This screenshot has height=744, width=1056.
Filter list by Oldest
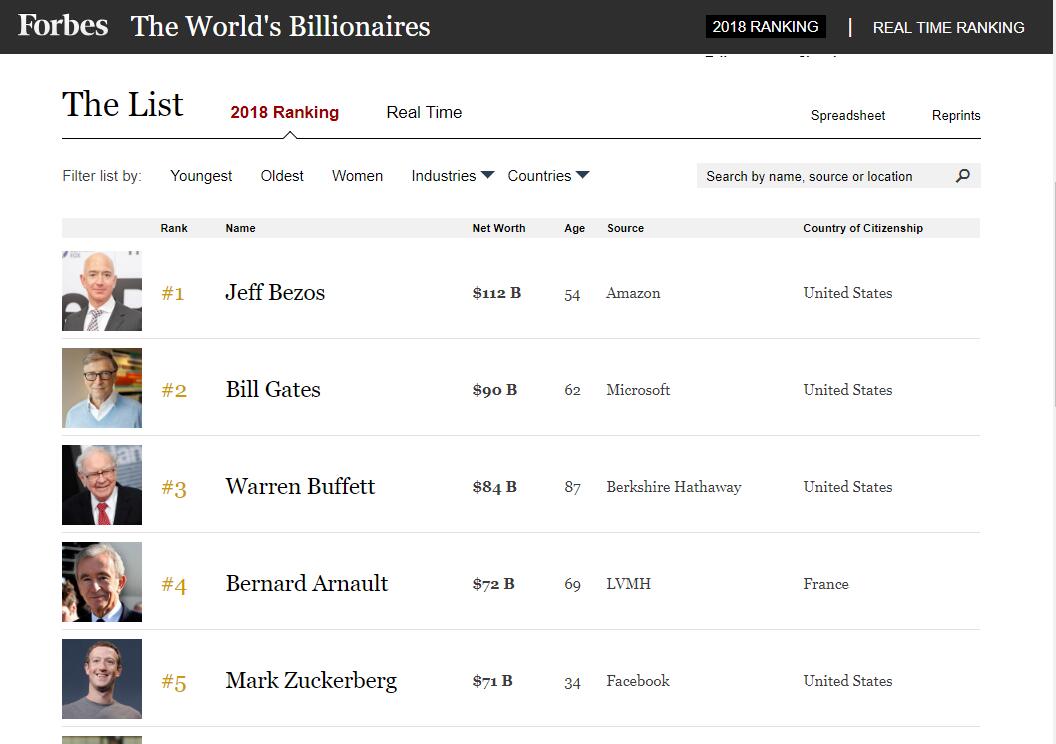282,176
